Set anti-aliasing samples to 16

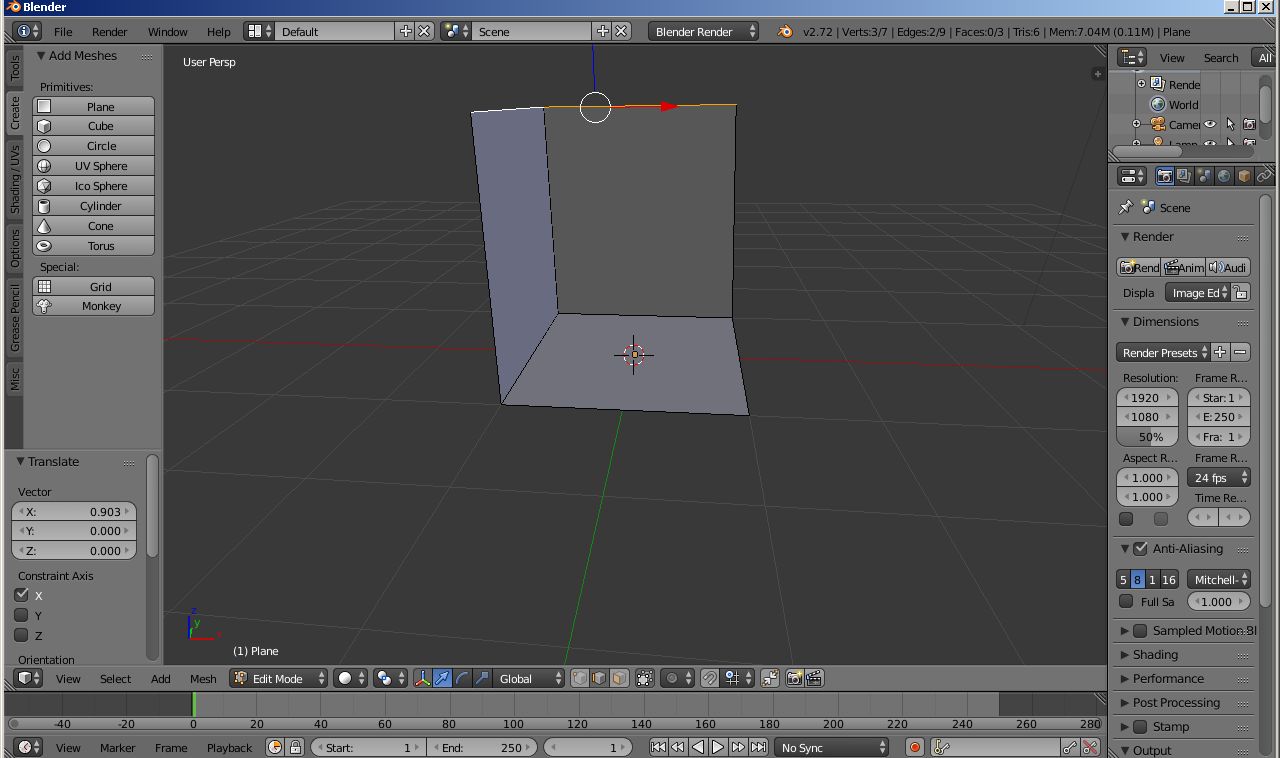click(x=1169, y=579)
